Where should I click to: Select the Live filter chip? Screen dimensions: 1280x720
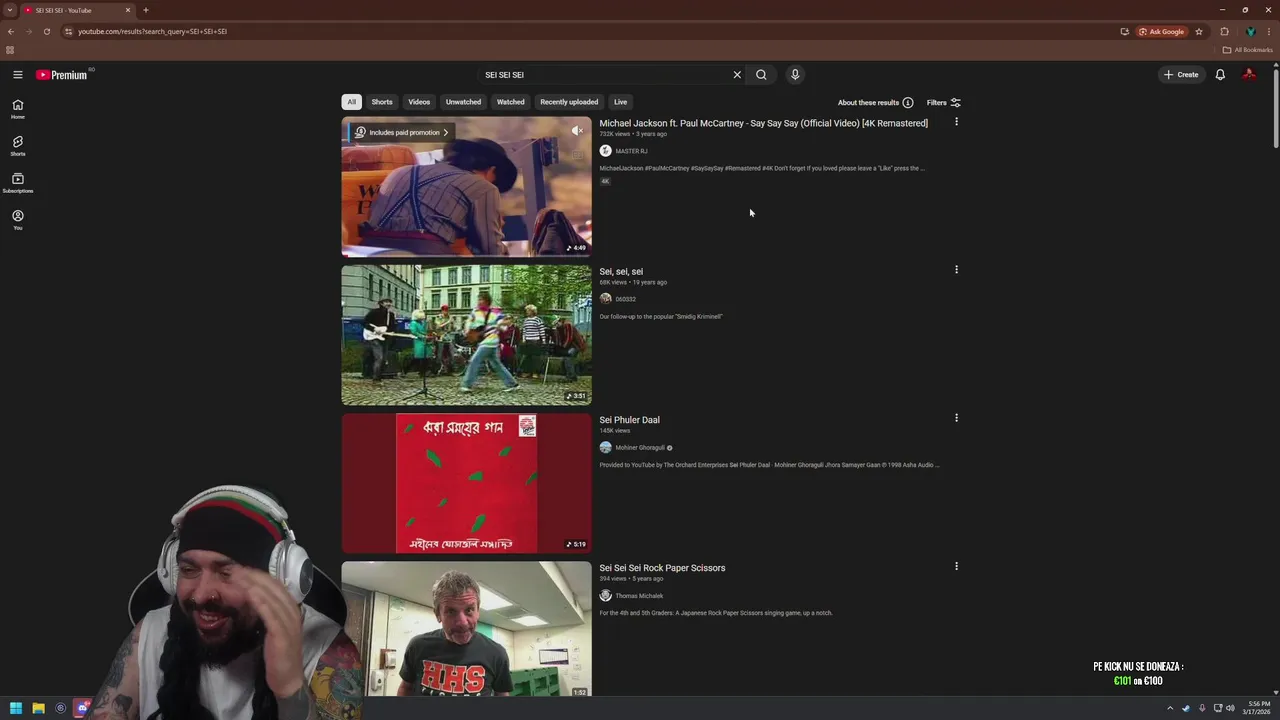tap(621, 102)
